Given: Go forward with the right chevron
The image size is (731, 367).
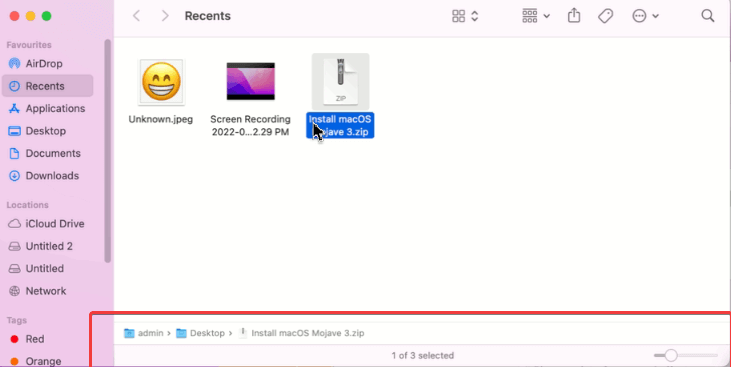Looking at the screenshot, I should (x=165, y=16).
